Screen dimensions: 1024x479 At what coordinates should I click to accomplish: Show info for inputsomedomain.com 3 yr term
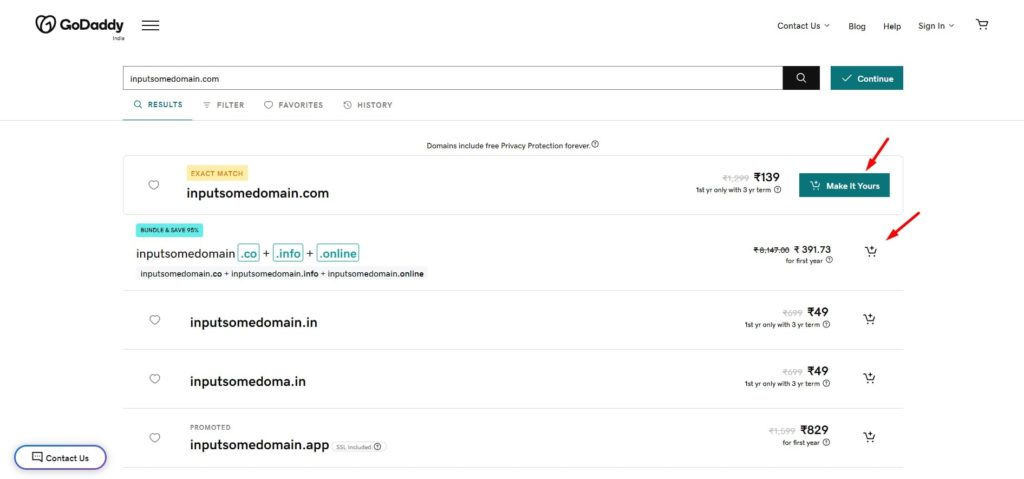coord(777,190)
